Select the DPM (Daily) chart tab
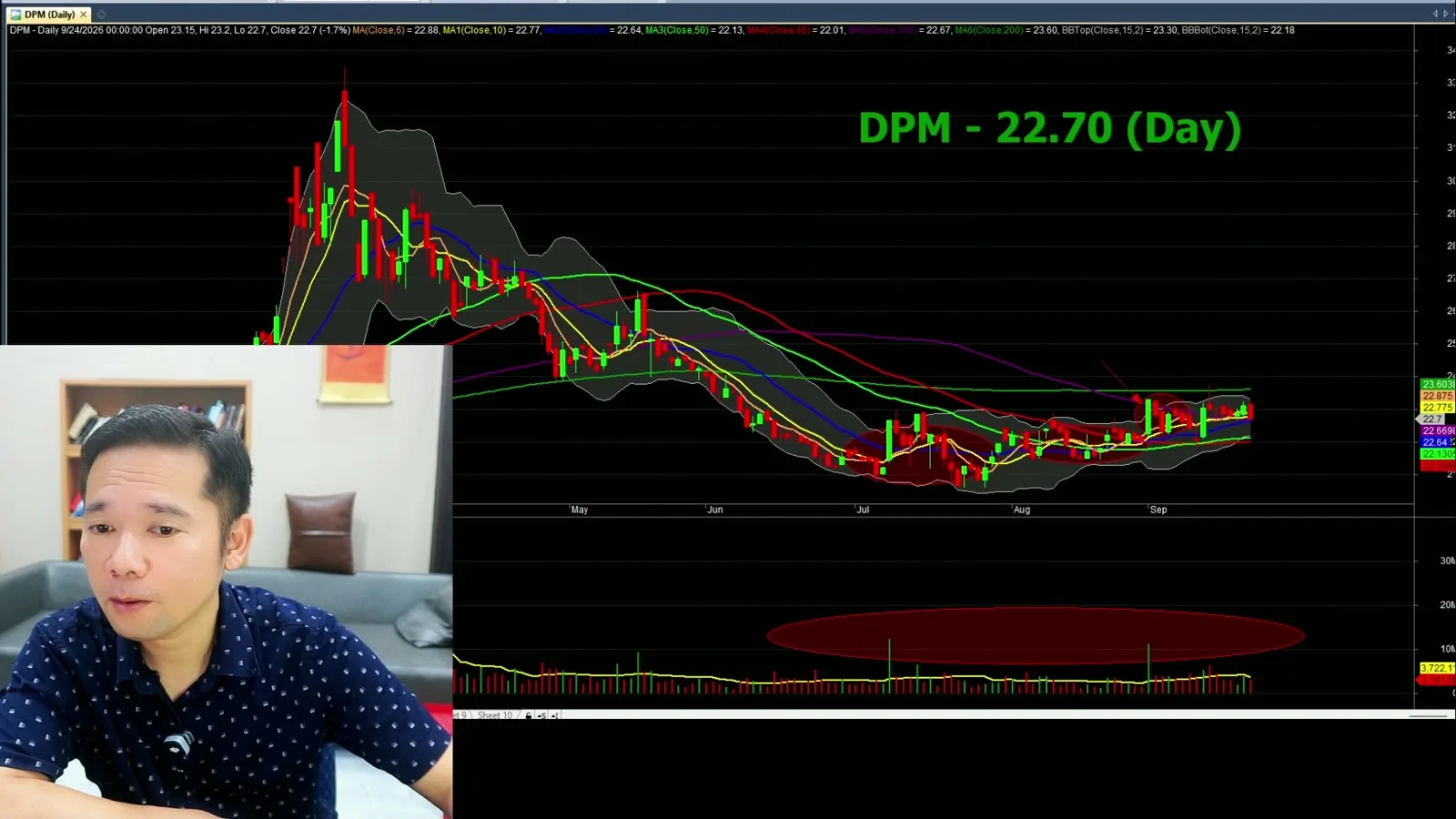1456x819 pixels. [x=49, y=15]
